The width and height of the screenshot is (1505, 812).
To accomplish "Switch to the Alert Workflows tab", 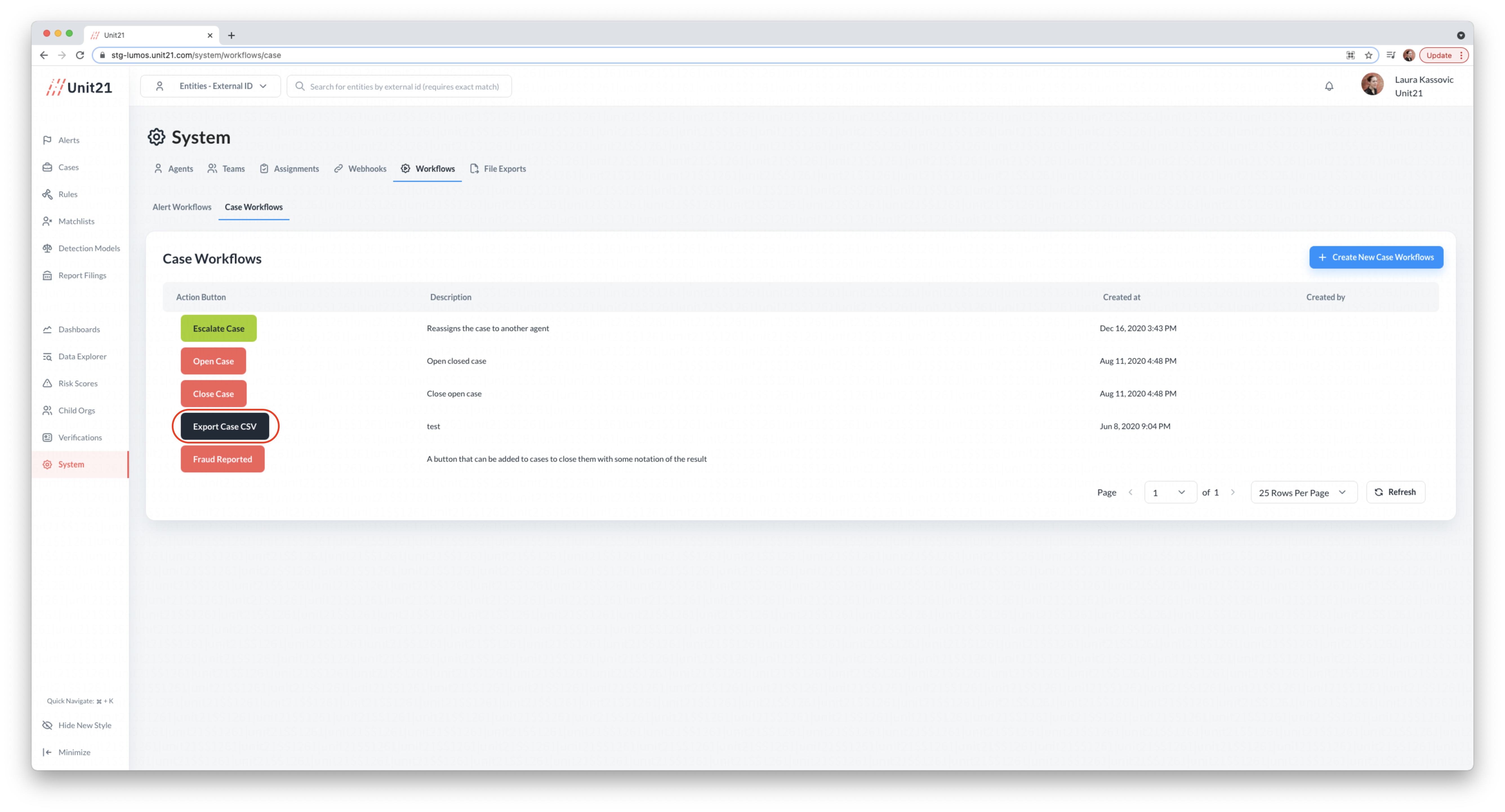I will pyautogui.click(x=182, y=207).
